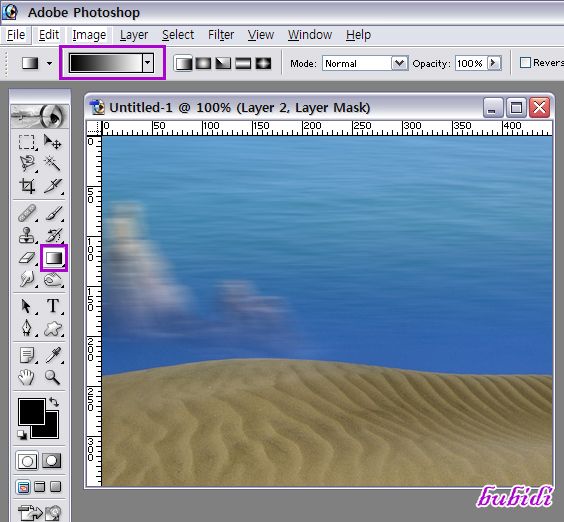Click the background color swatch
The width and height of the screenshot is (564, 522).
click(x=51, y=431)
